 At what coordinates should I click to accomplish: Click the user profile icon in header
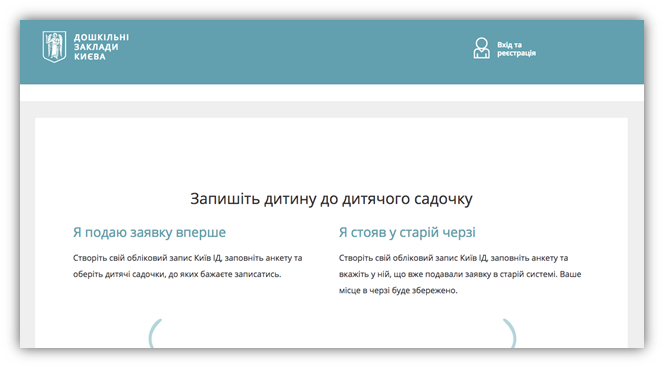481,48
